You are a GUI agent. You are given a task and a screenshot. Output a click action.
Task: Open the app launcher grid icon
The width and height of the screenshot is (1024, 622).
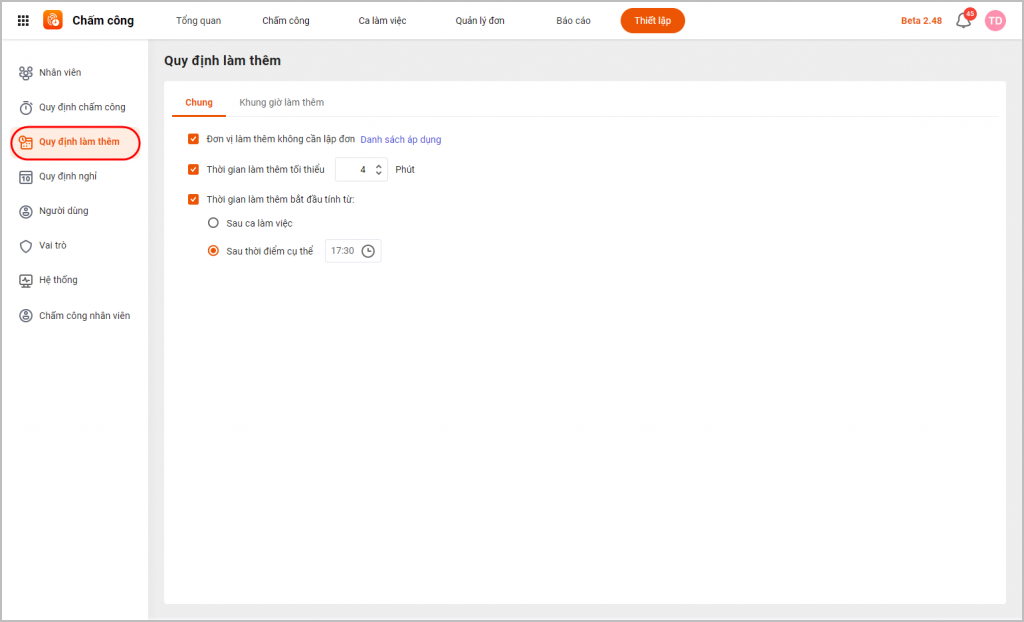pos(23,20)
